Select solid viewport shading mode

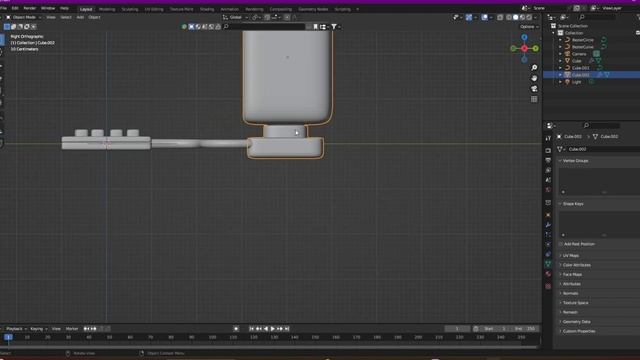[516, 17]
